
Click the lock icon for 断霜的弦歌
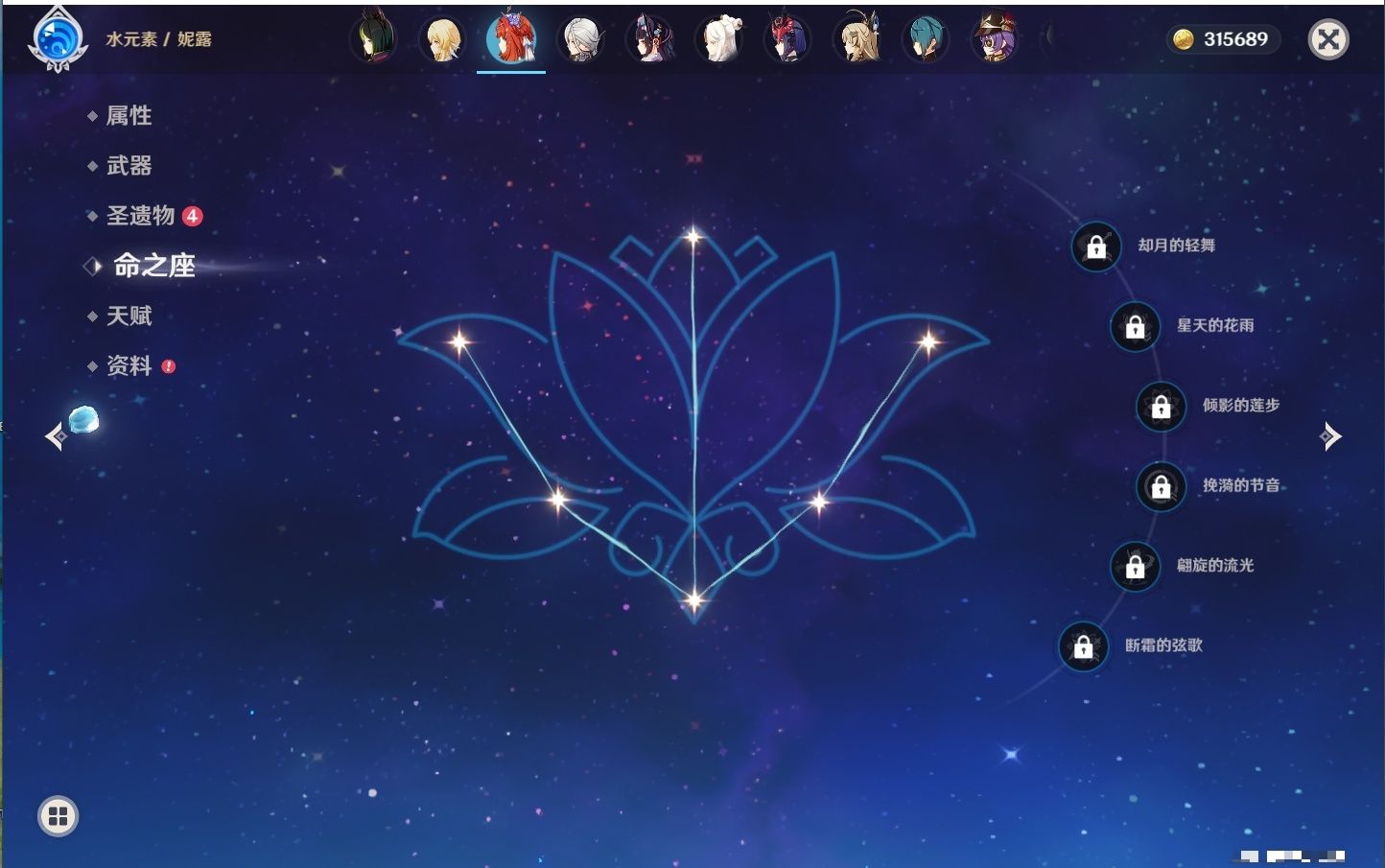click(1083, 646)
